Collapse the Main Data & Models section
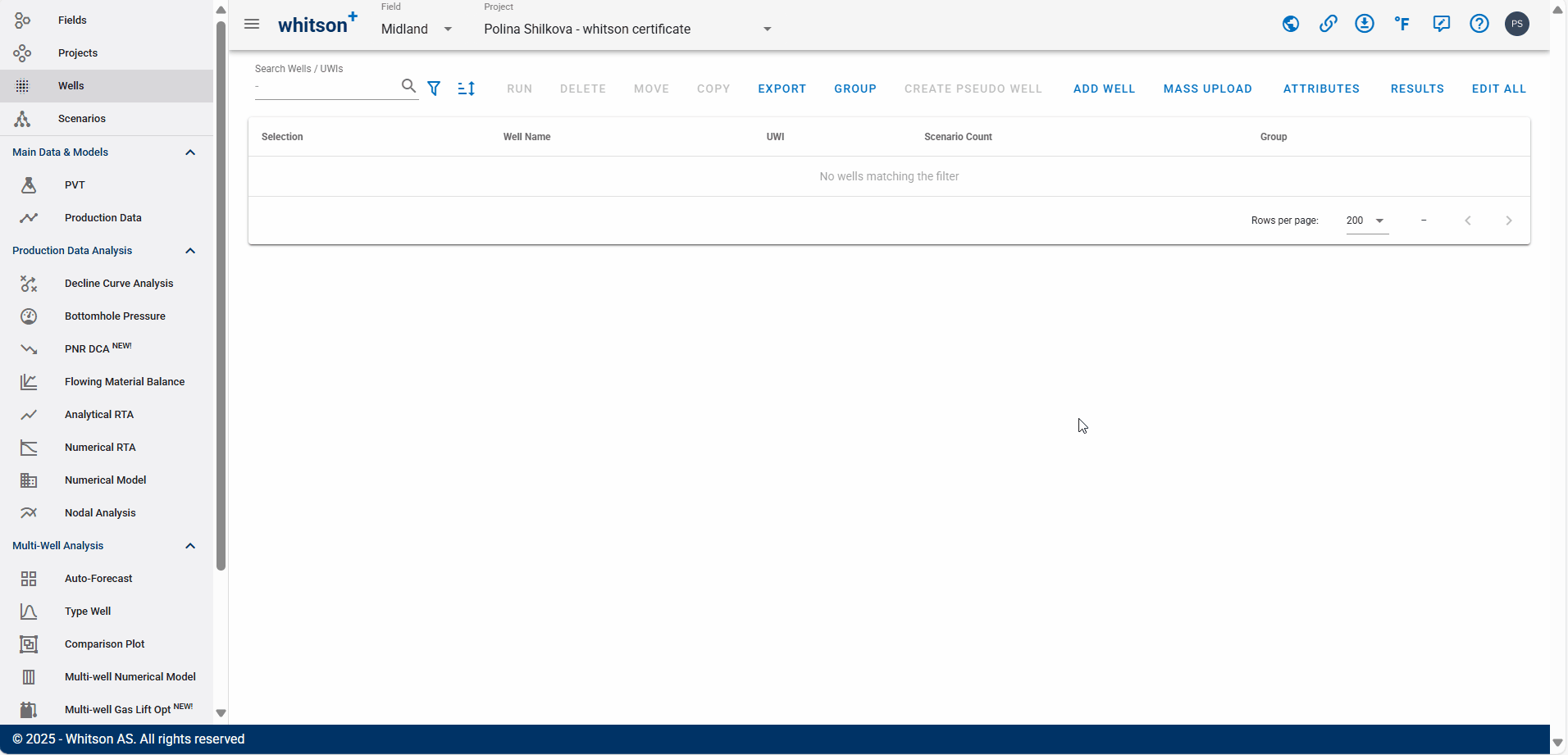This screenshot has height=755, width=1568. [190, 152]
